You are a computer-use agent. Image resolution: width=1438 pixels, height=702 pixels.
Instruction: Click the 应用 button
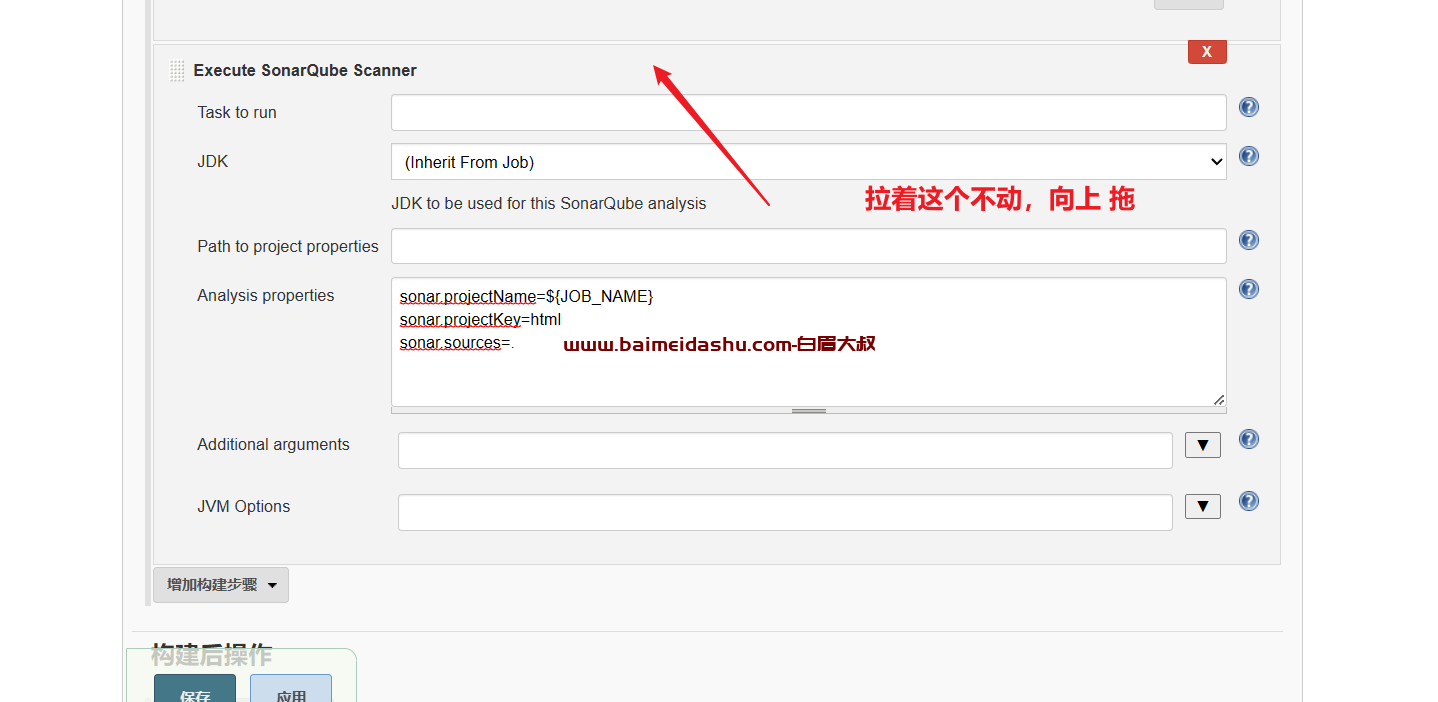[x=291, y=689]
